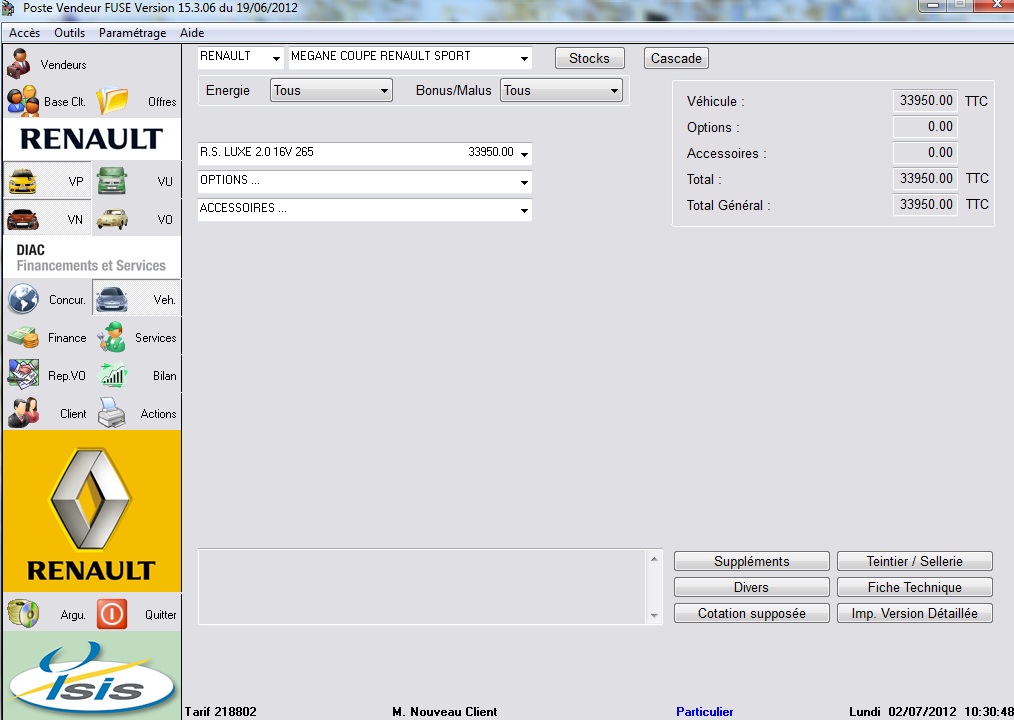
Task: Click the Particulier status text
Action: [x=704, y=712]
